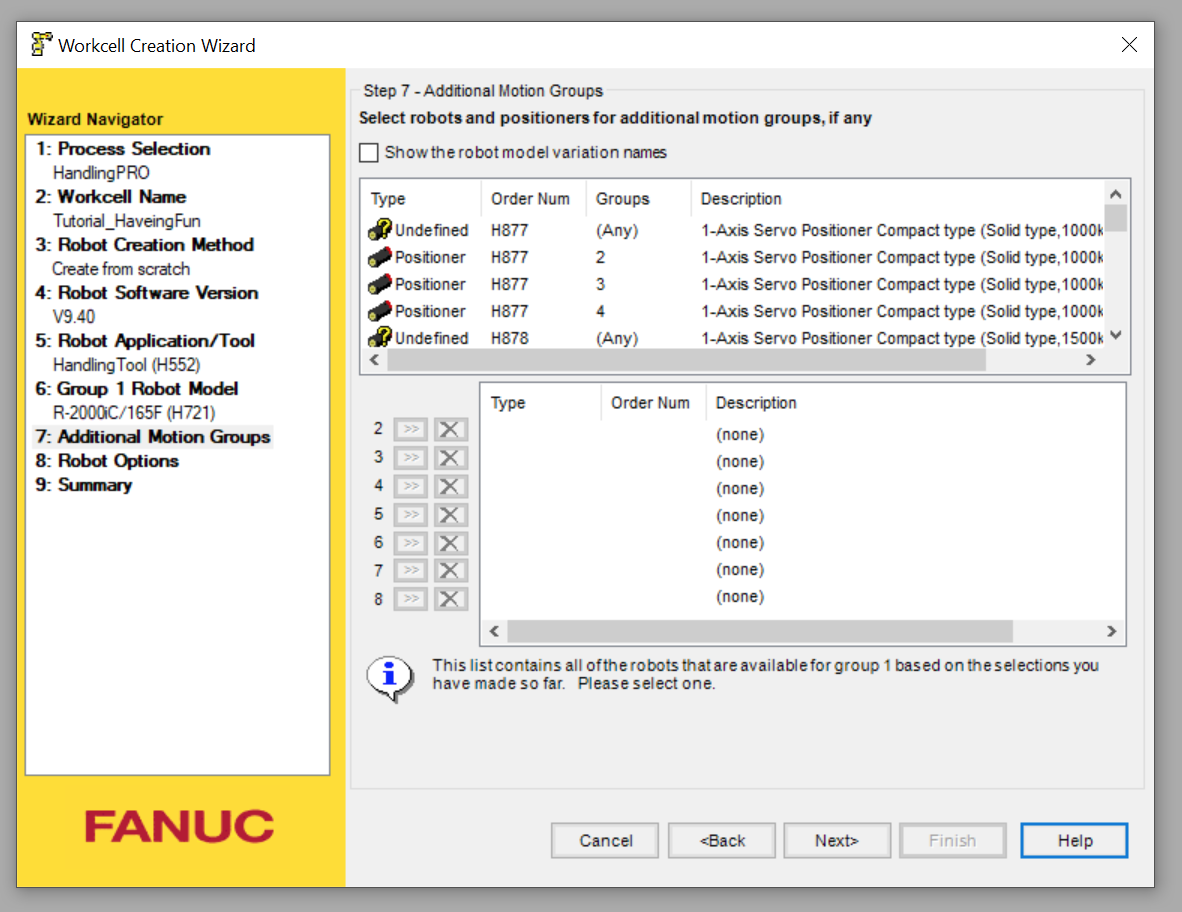The width and height of the screenshot is (1182, 912).
Task: Click the >> assign button for group 6
Action: (x=411, y=543)
